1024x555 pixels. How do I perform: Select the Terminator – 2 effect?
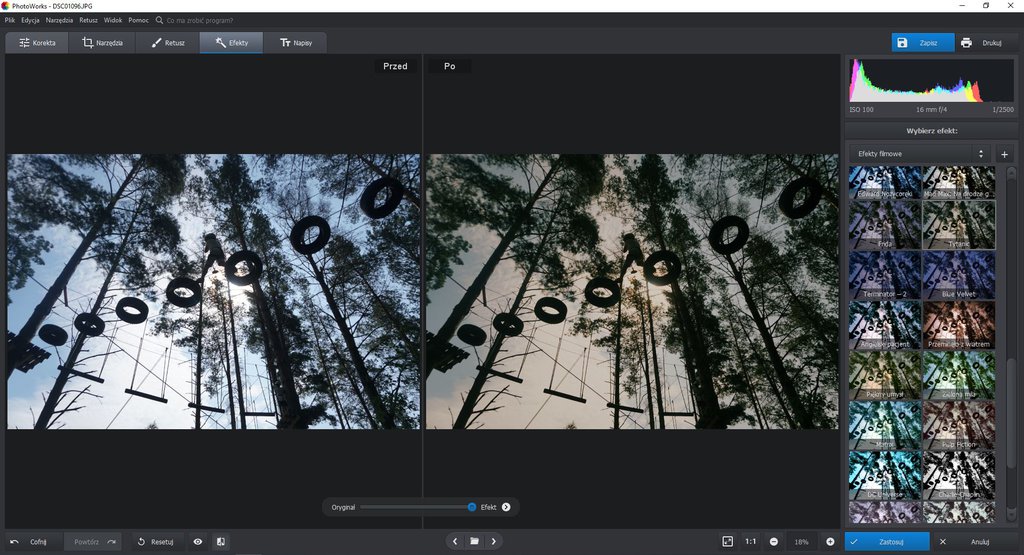point(885,275)
